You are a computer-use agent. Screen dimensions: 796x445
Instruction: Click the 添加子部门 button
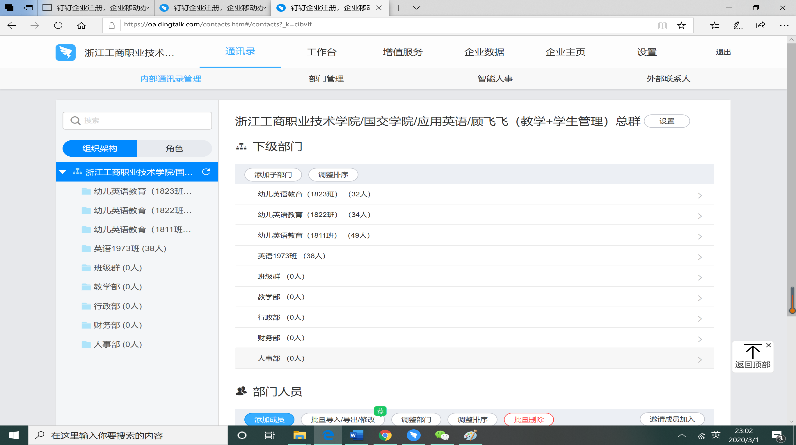(272, 174)
